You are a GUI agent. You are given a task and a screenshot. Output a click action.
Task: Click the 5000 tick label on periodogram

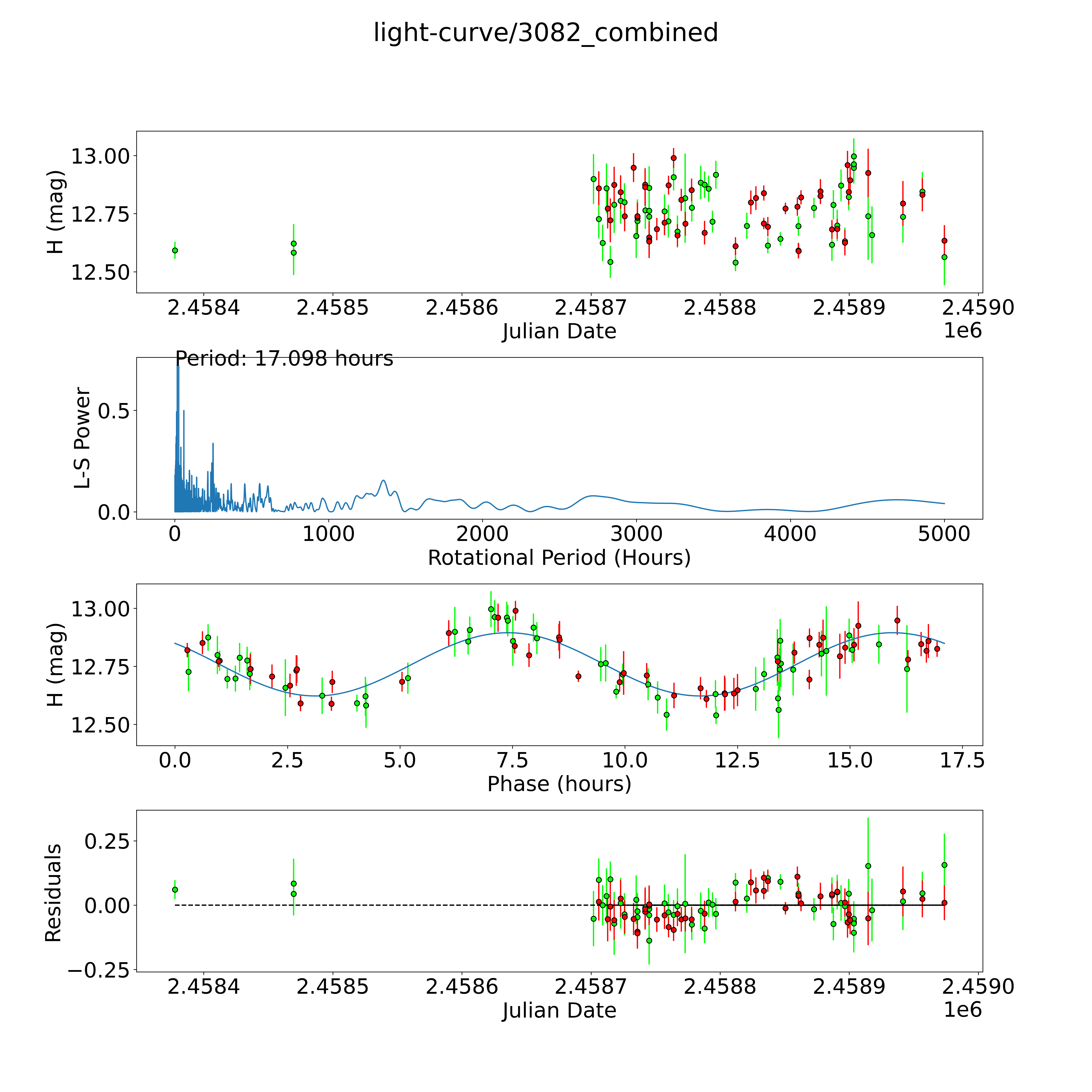tap(944, 534)
